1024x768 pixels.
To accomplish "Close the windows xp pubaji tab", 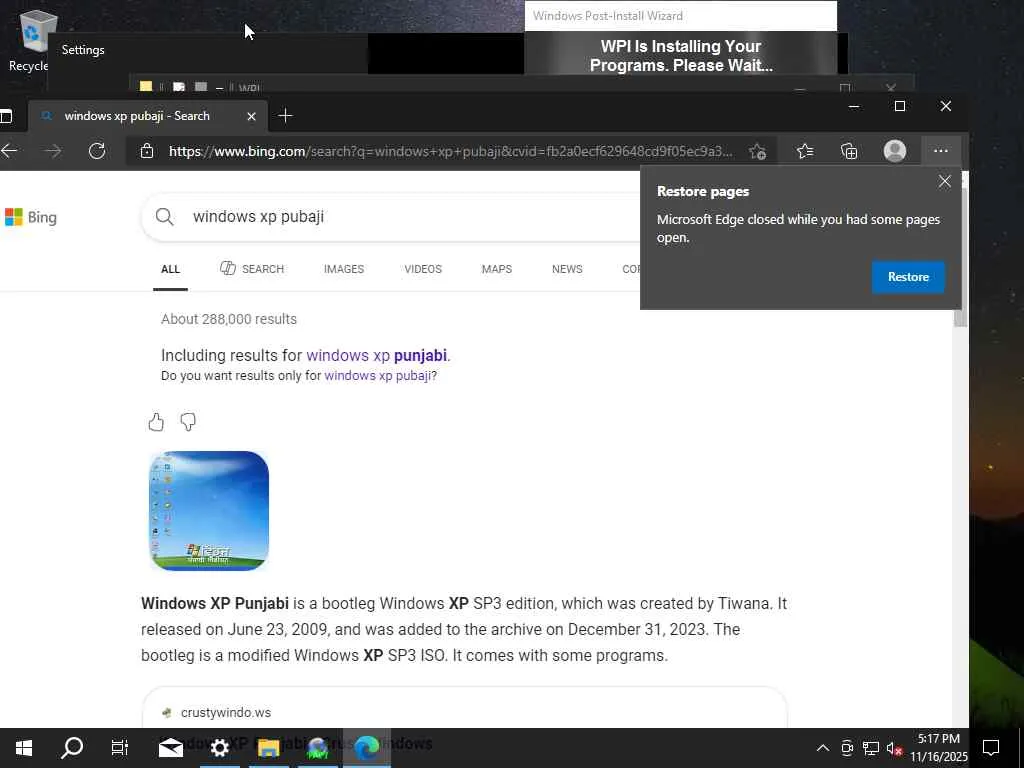I will [x=251, y=116].
